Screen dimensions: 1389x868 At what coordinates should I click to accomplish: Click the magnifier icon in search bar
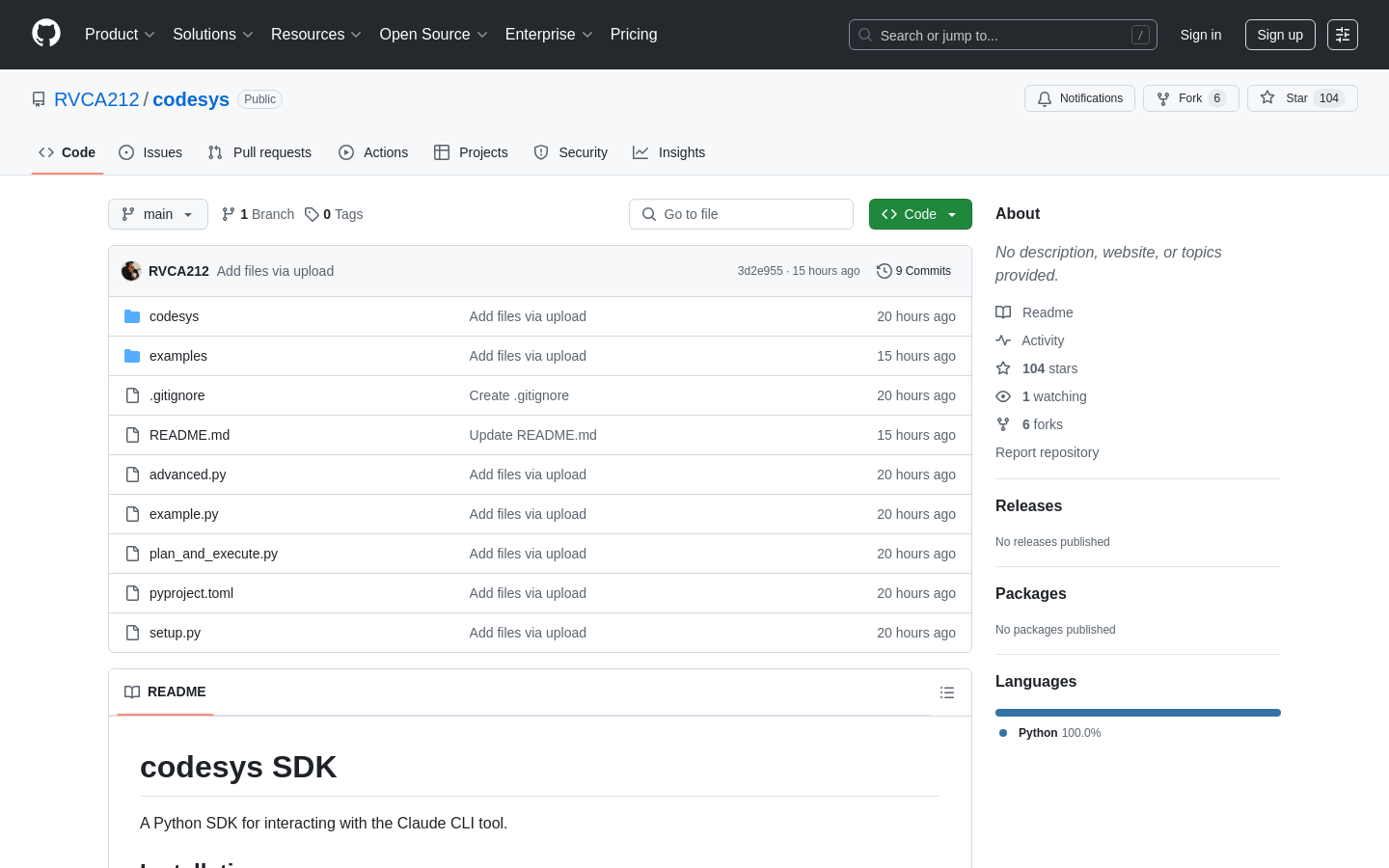pyautogui.click(x=865, y=35)
